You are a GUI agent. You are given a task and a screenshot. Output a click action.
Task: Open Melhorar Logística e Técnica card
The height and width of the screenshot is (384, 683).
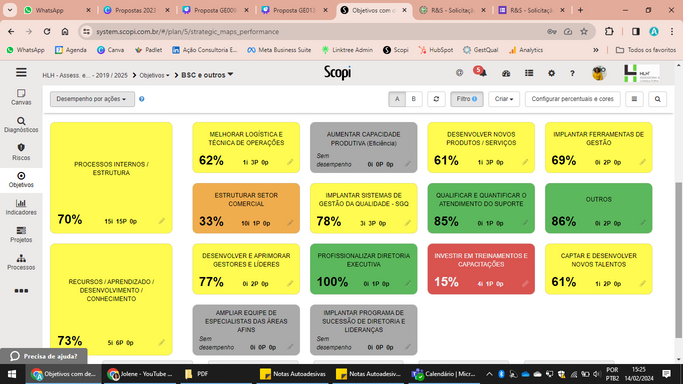246,148
